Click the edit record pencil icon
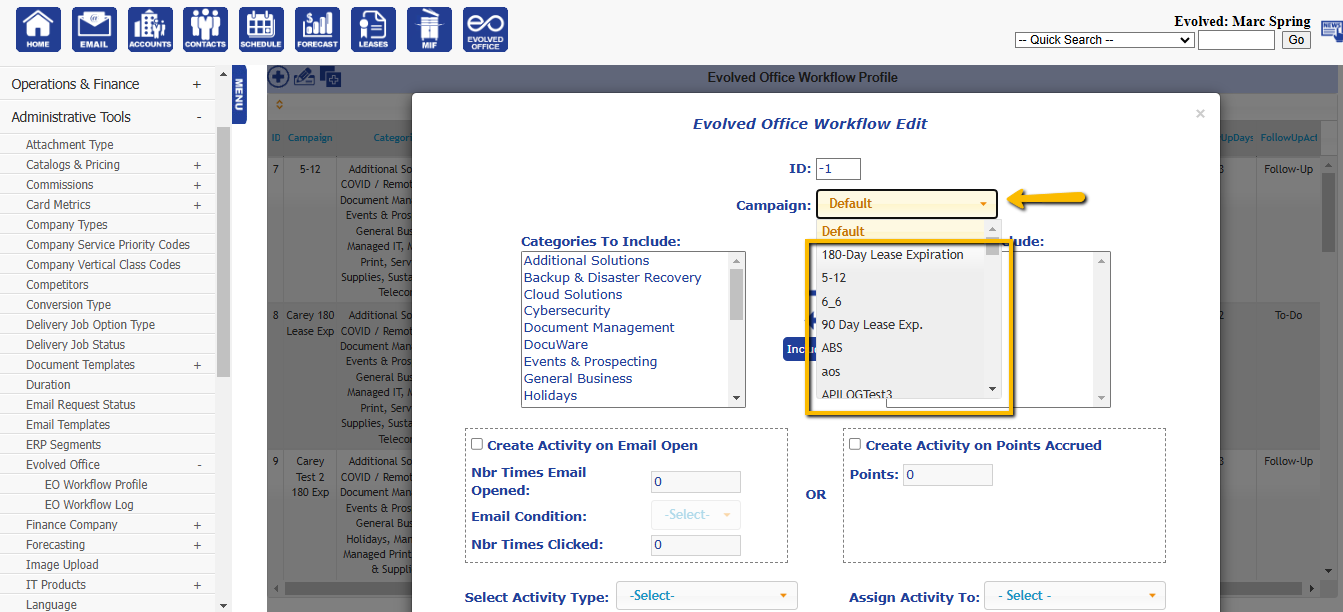 tap(304, 77)
